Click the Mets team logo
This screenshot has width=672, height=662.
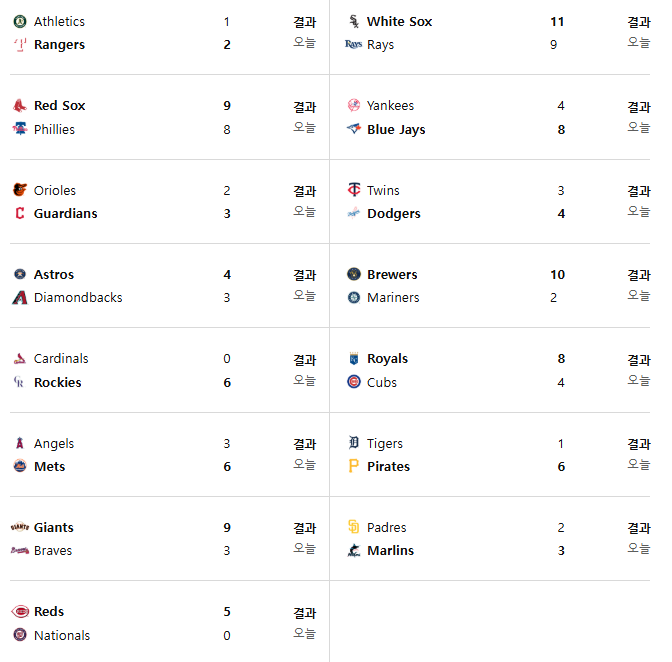(x=20, y=466)
